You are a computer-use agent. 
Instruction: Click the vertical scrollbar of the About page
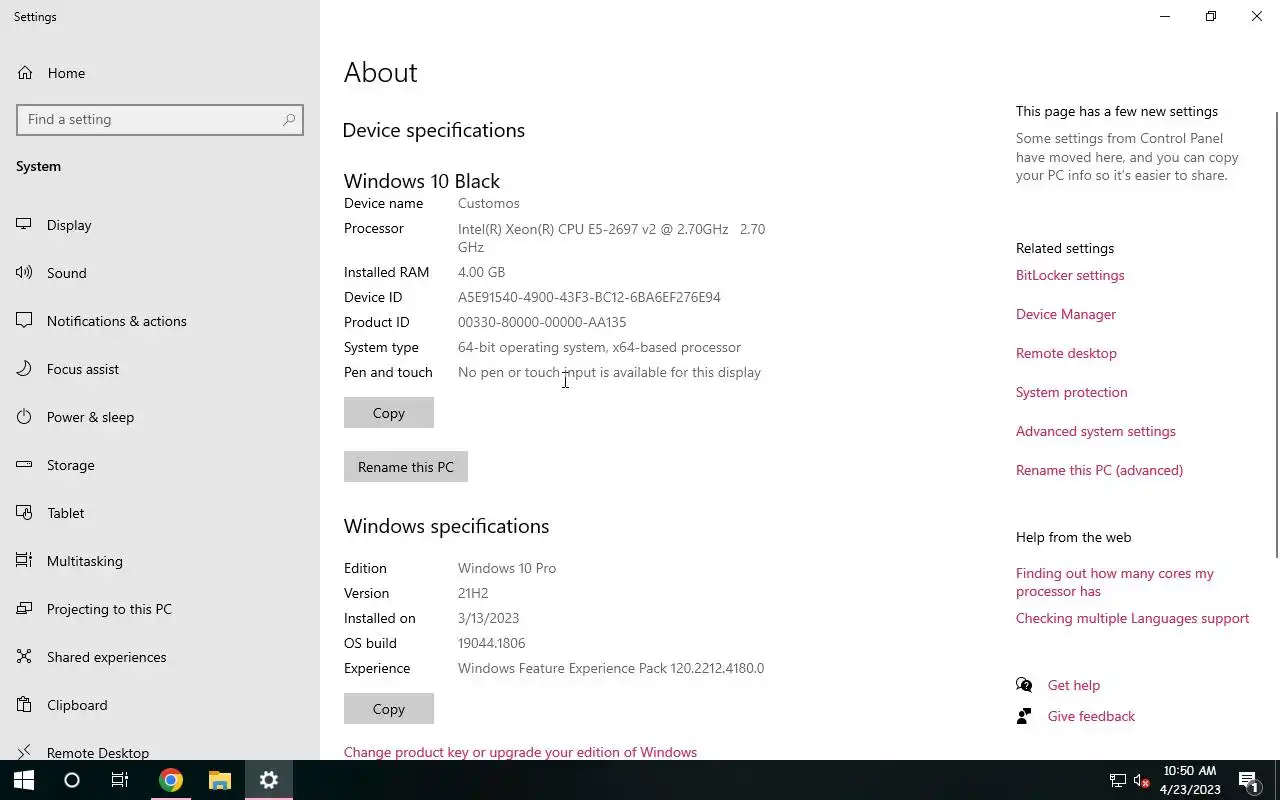click(x=1276, y=335)
